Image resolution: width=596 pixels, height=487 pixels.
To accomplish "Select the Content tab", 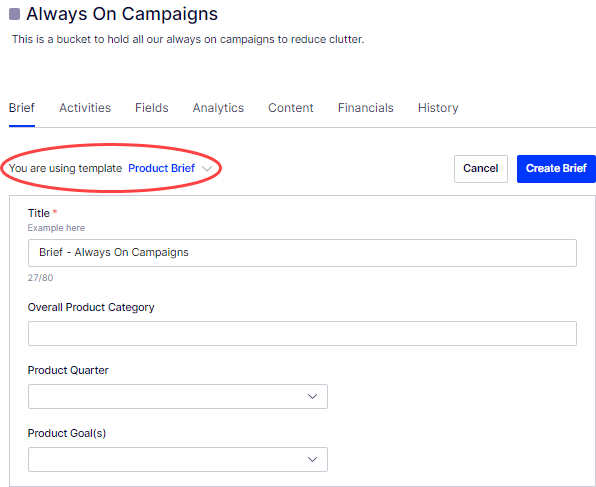I will click(291, 108).
